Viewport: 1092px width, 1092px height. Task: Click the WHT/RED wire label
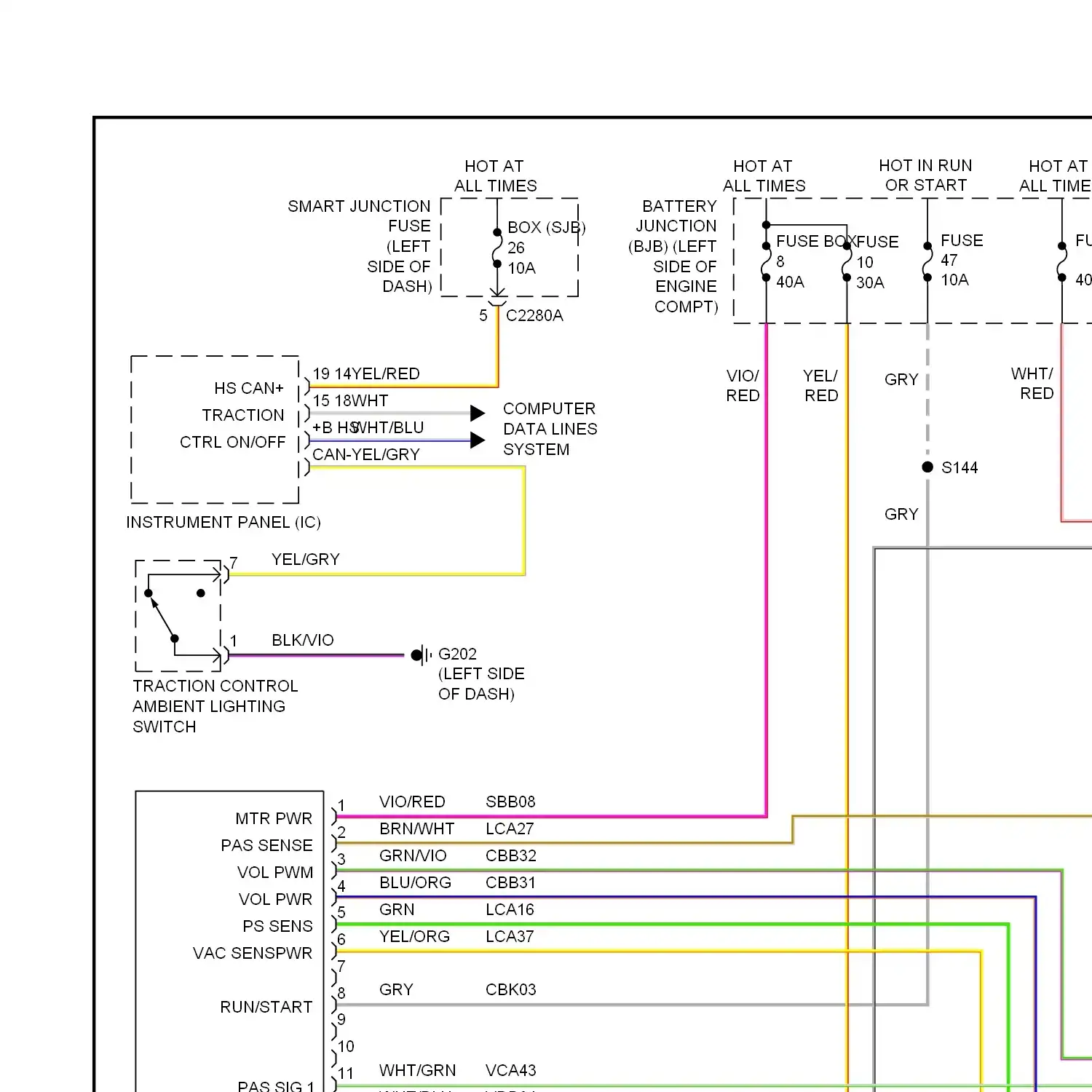[1032, 384]
